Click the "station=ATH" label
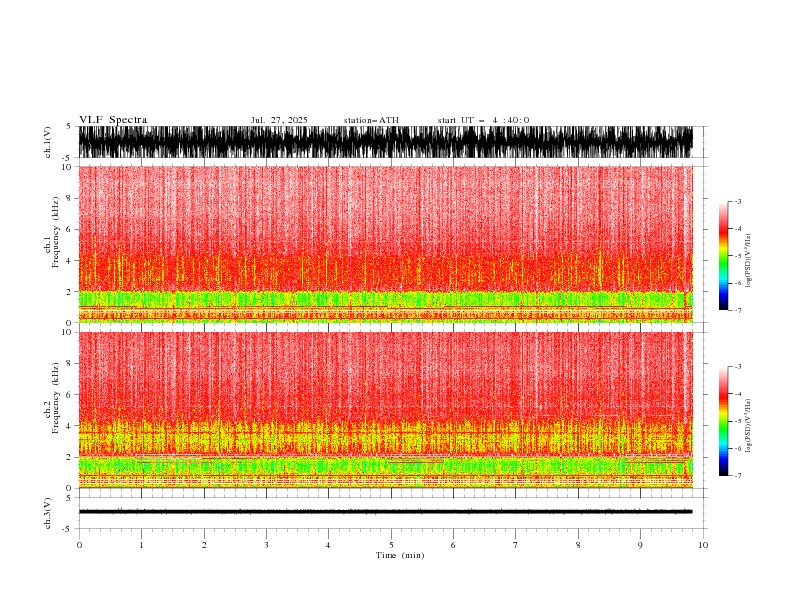Image resolution: width=792 pixels, height=612 pixels. point(371,120)
